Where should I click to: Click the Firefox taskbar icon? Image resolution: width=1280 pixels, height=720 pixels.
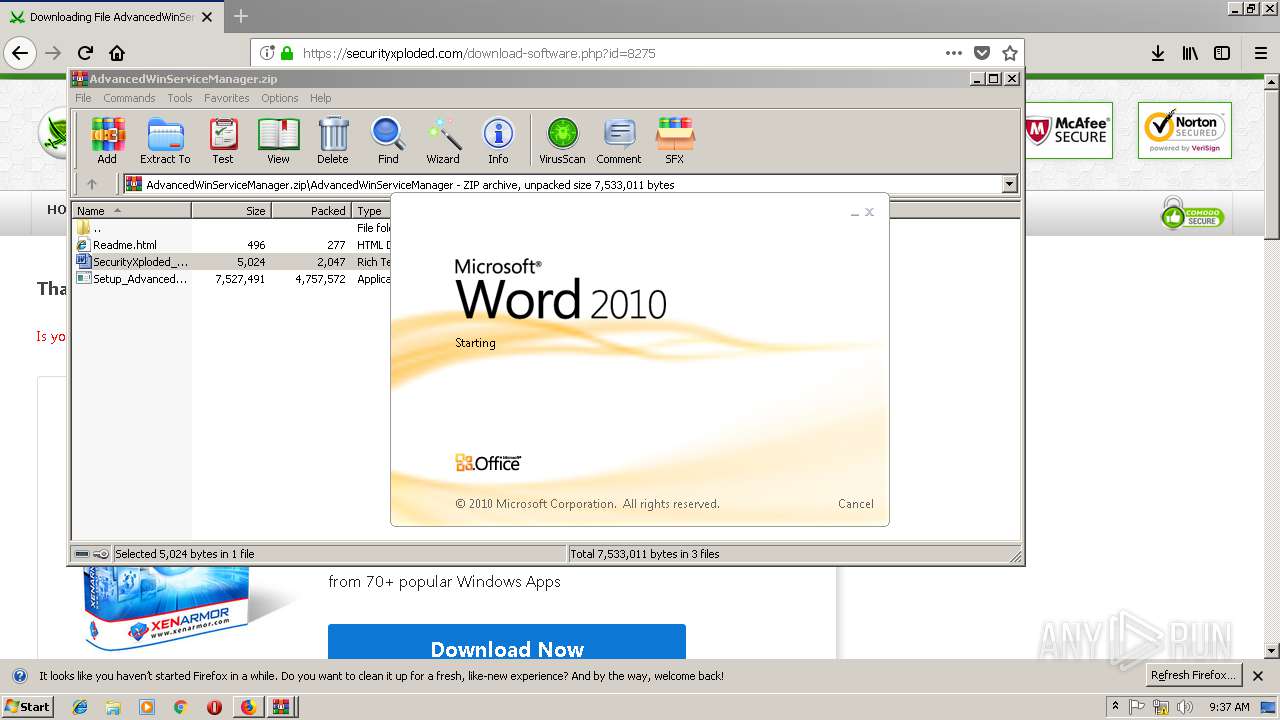[x=248, y=706]
